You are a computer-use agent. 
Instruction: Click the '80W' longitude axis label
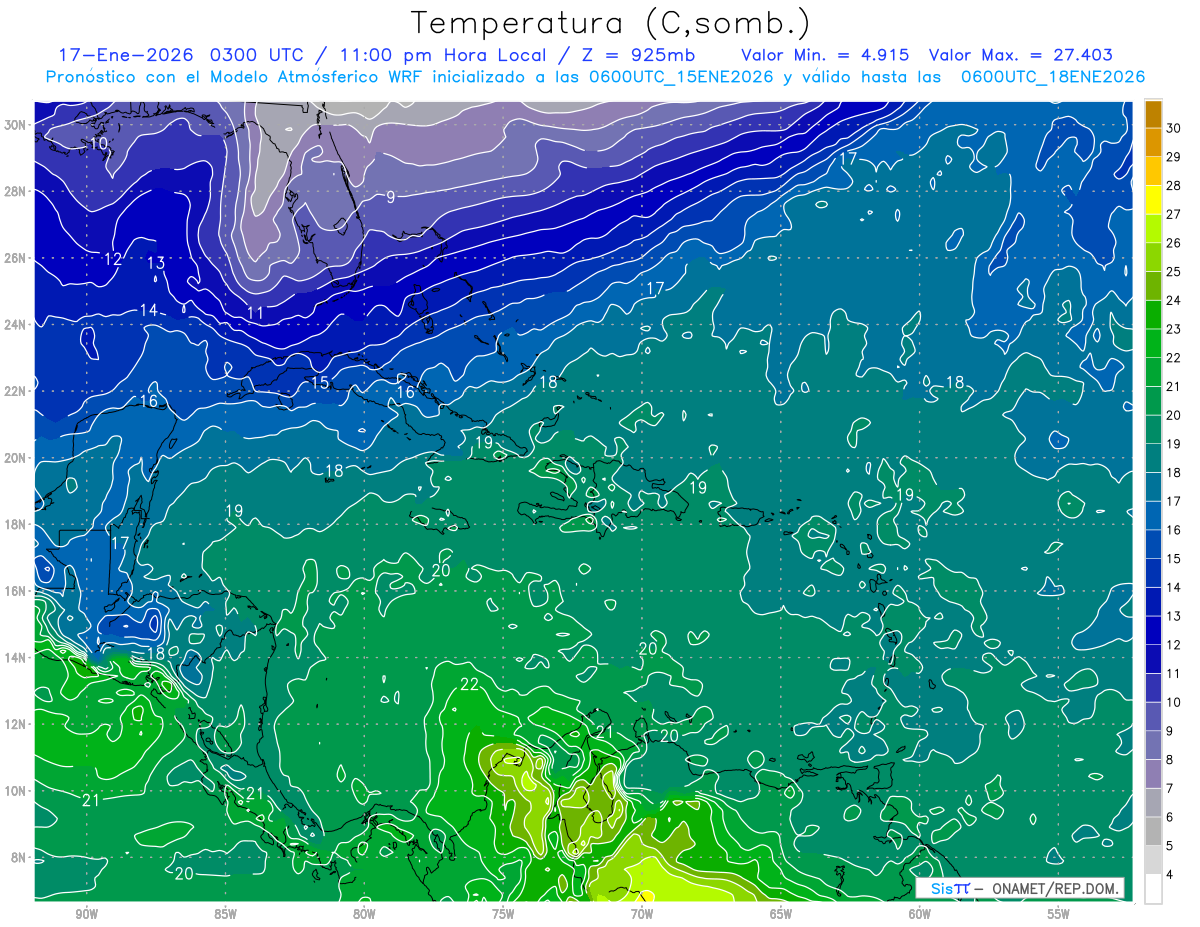click(364, 914)
